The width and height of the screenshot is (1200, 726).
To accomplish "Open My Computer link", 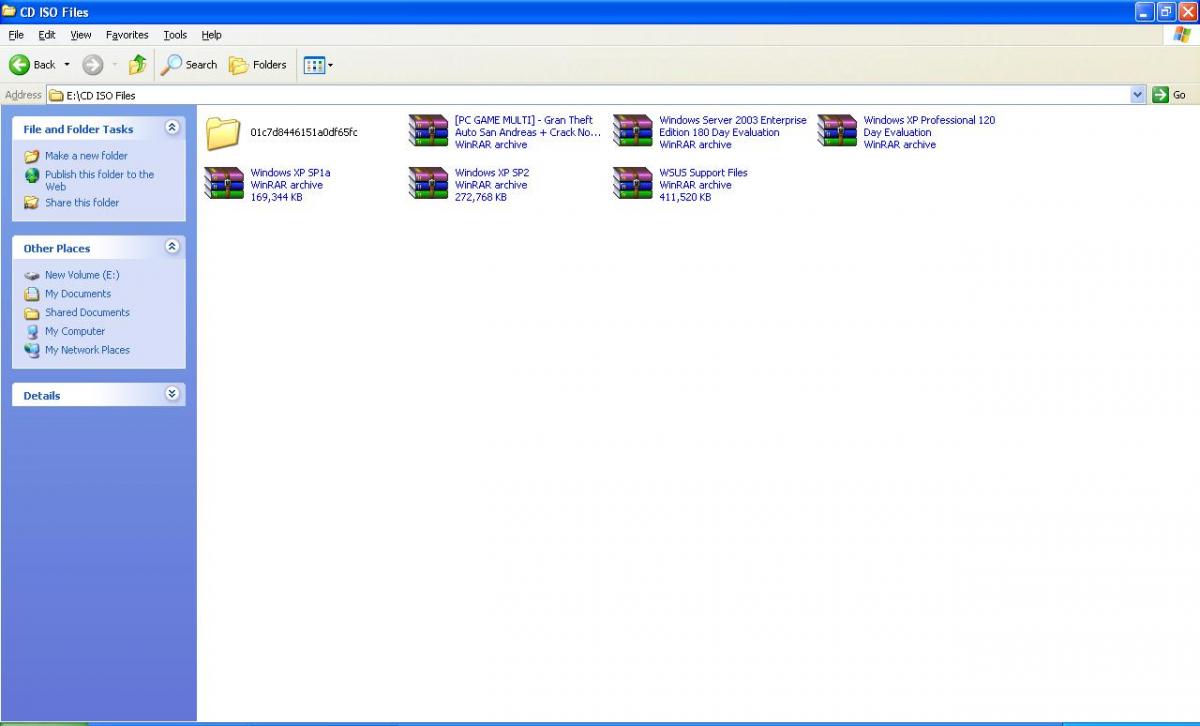I will [x=75, y=332].
